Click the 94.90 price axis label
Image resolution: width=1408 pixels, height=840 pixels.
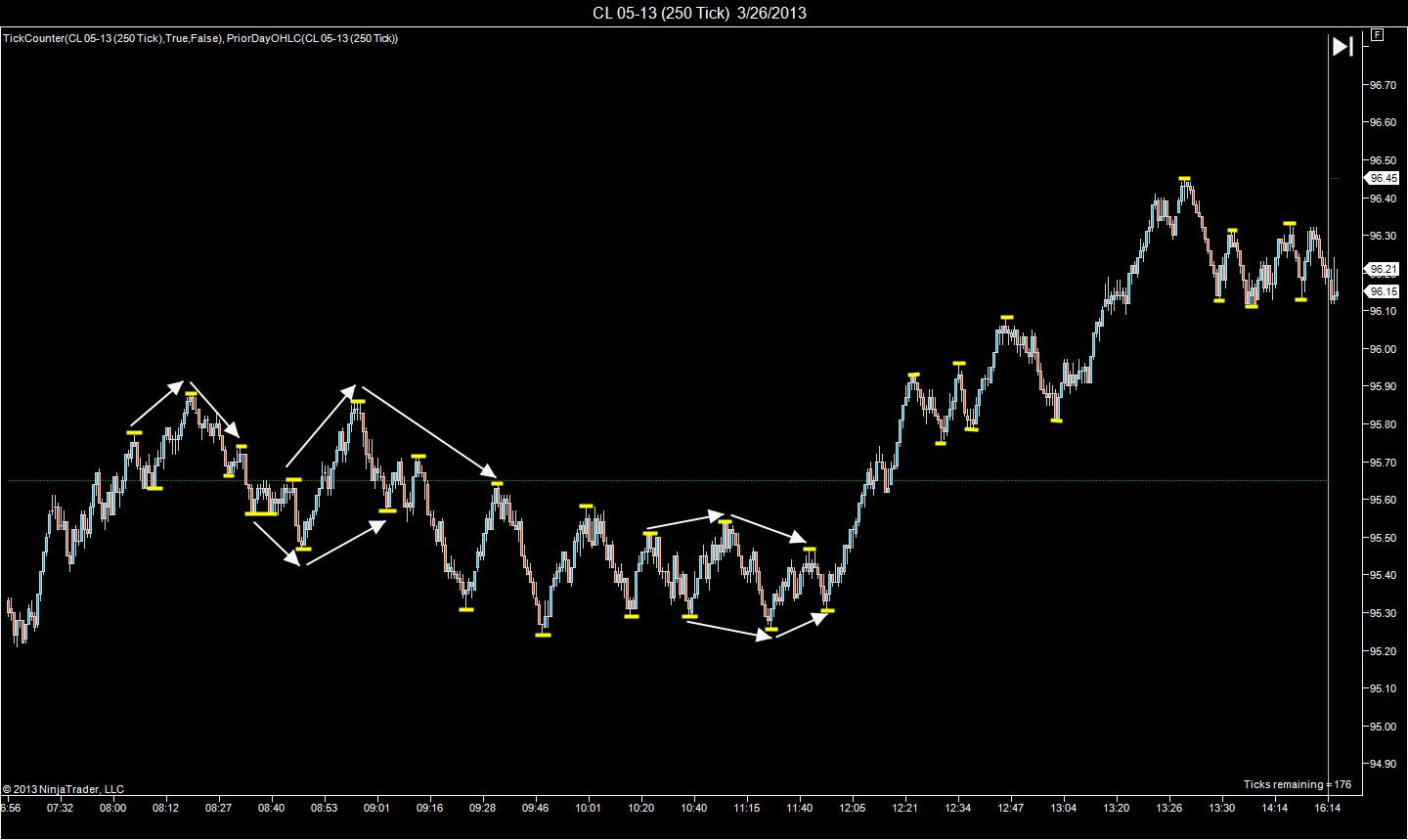pyautogui.click(x=1383, y=764)
